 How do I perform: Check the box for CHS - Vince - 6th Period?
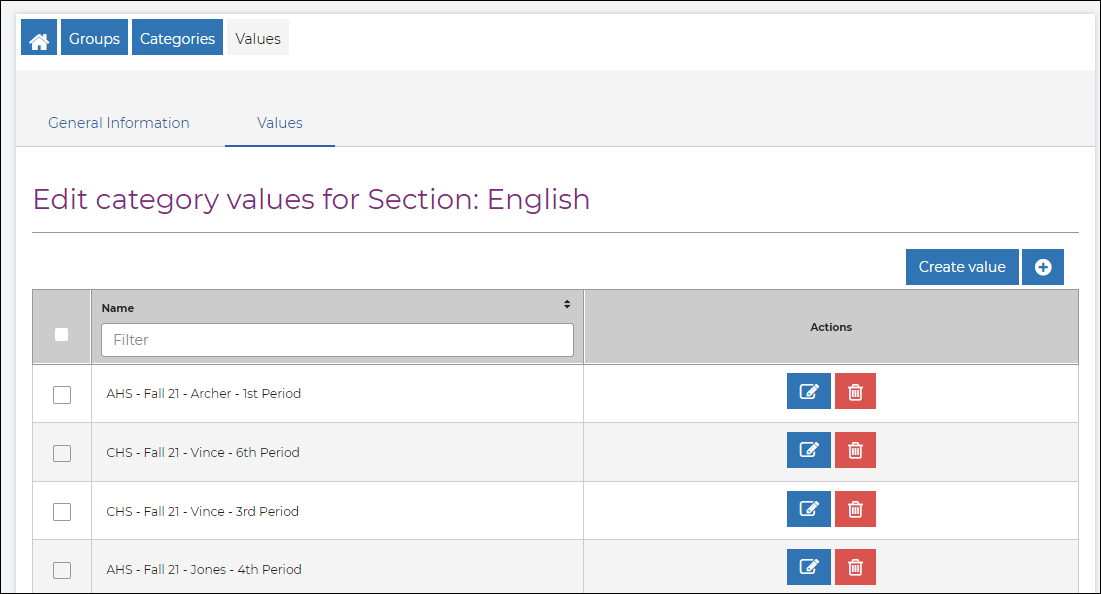[x=61, y=452]
